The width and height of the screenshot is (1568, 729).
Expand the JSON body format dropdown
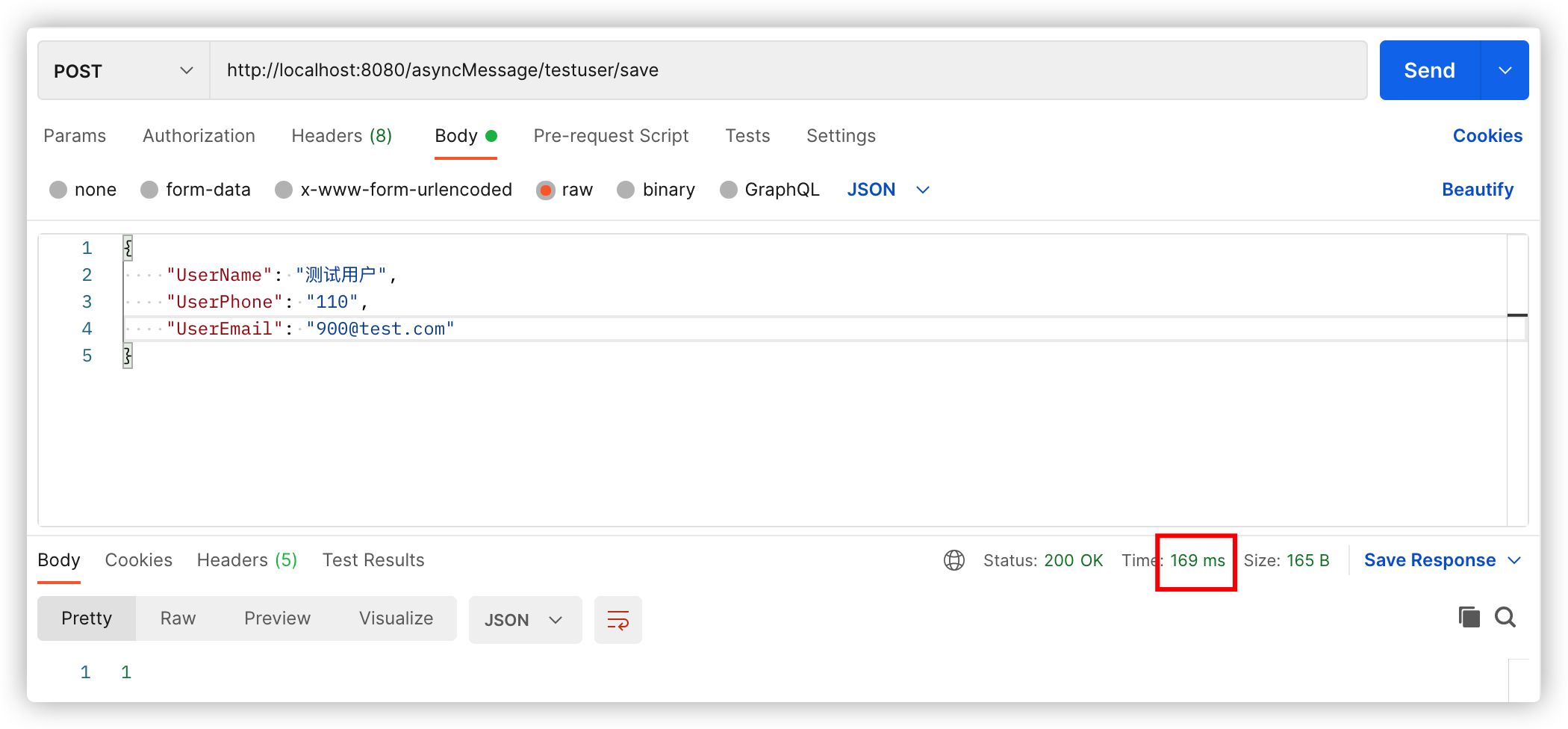coord(888,190)
